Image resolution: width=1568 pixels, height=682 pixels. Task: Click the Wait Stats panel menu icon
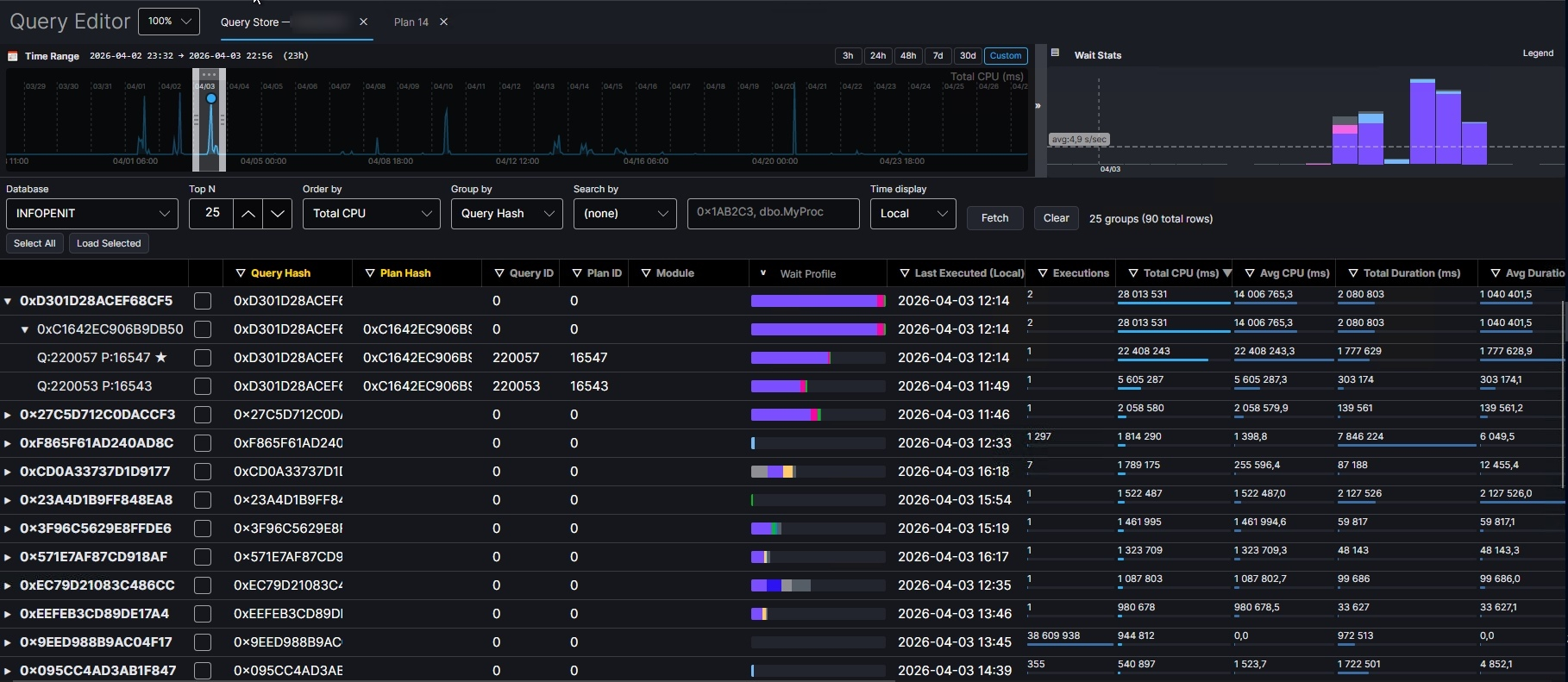[x=1055, y=53]
